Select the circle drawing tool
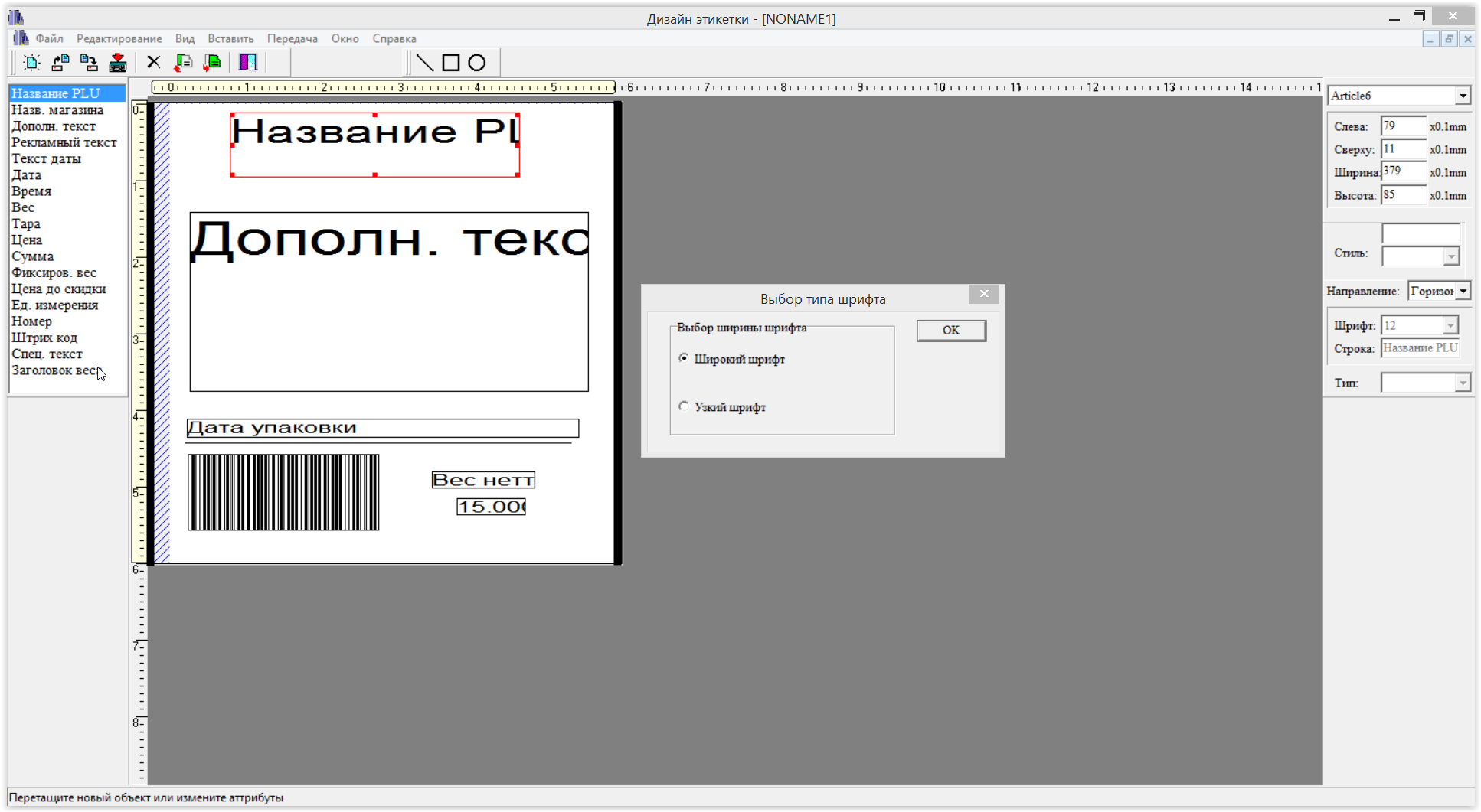Screen dimensions: 1481x812 (477, 63)
